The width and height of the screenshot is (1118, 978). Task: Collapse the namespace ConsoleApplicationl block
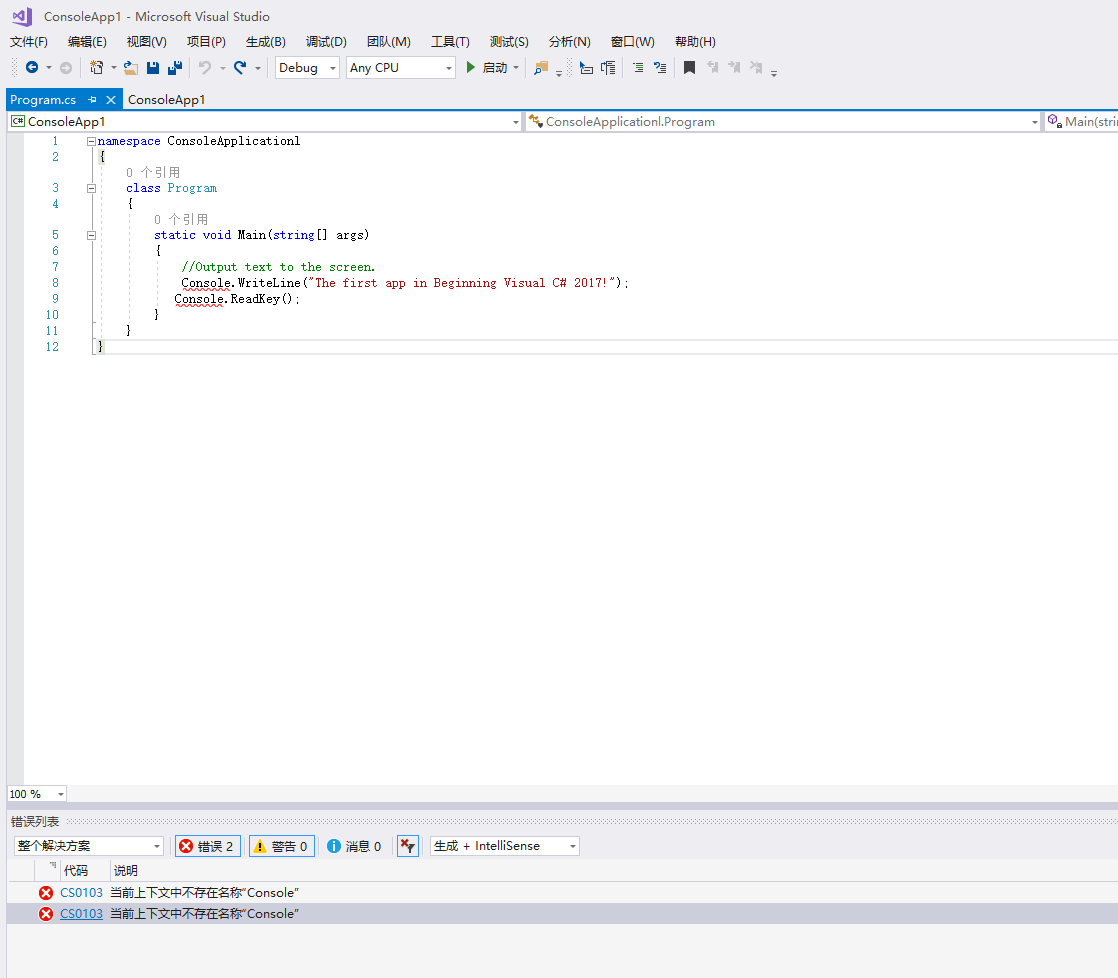[x=91, y=141]
